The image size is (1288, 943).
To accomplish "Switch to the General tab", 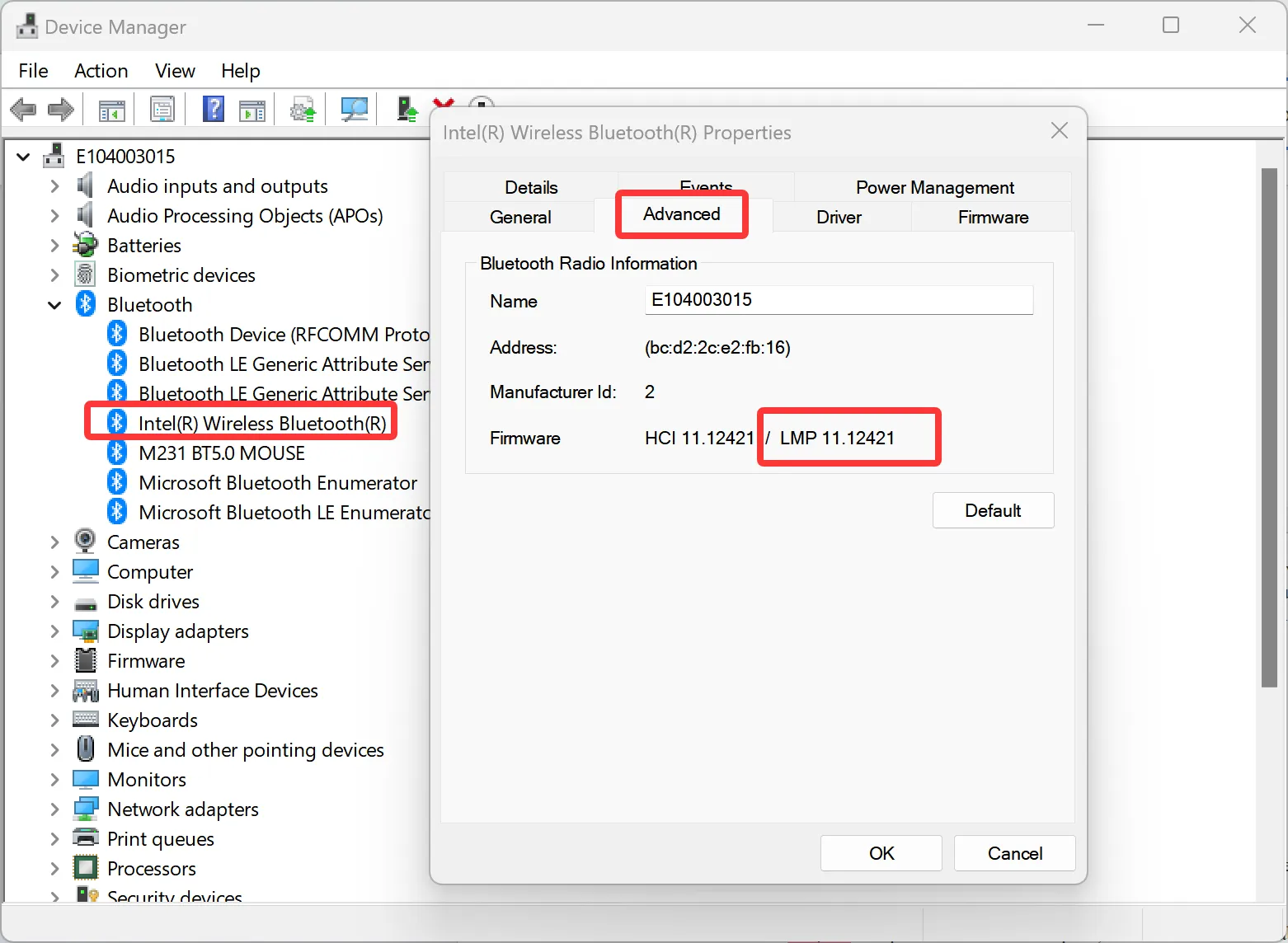I will click(x=519, y=217).
